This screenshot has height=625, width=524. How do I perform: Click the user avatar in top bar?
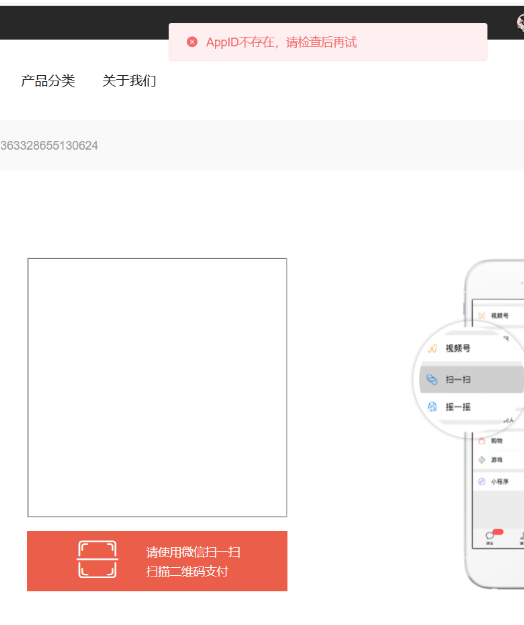click(520, 22)
